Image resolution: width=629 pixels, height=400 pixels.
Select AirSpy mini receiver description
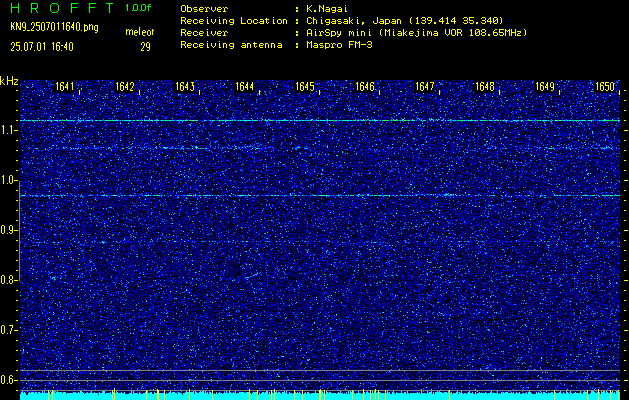click(x=416, y=33)
